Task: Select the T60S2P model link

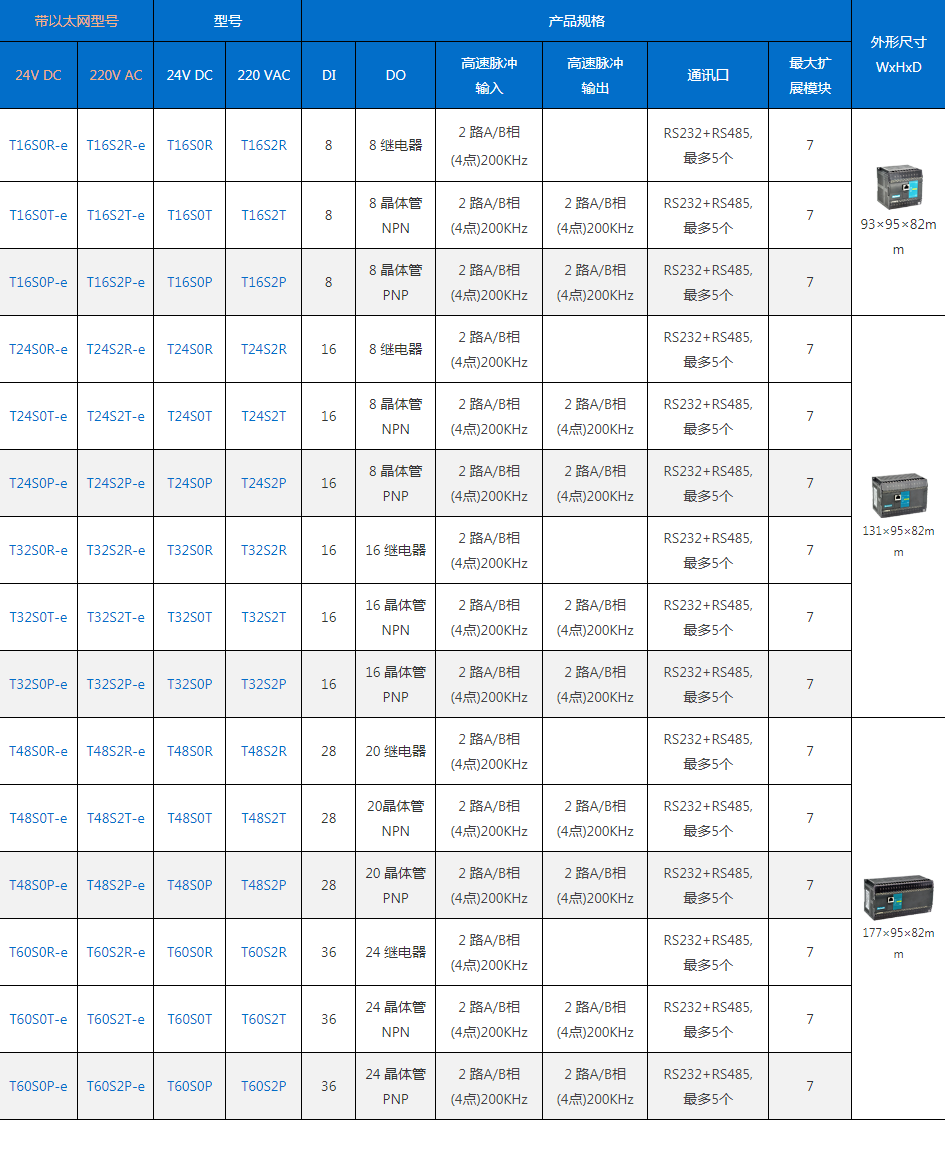Action: [x=264, y=1086]
